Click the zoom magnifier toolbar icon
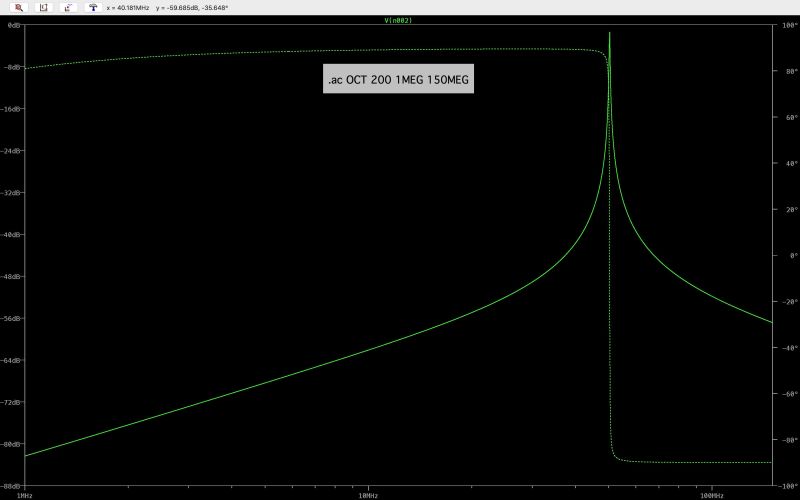Image resolution: width=800 pixels, height=500 pixels. [18, 8]
